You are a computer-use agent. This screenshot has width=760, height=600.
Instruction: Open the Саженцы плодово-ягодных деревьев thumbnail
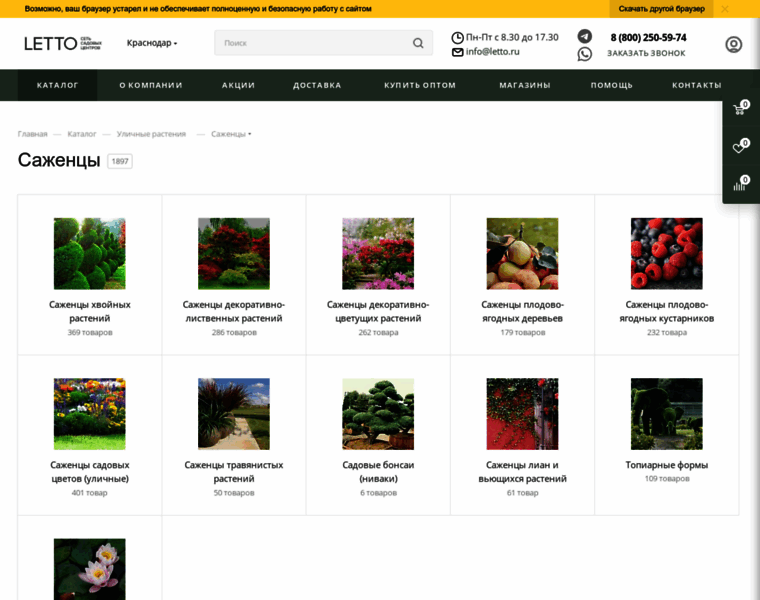pyautogui.click(x=522, y=253)
